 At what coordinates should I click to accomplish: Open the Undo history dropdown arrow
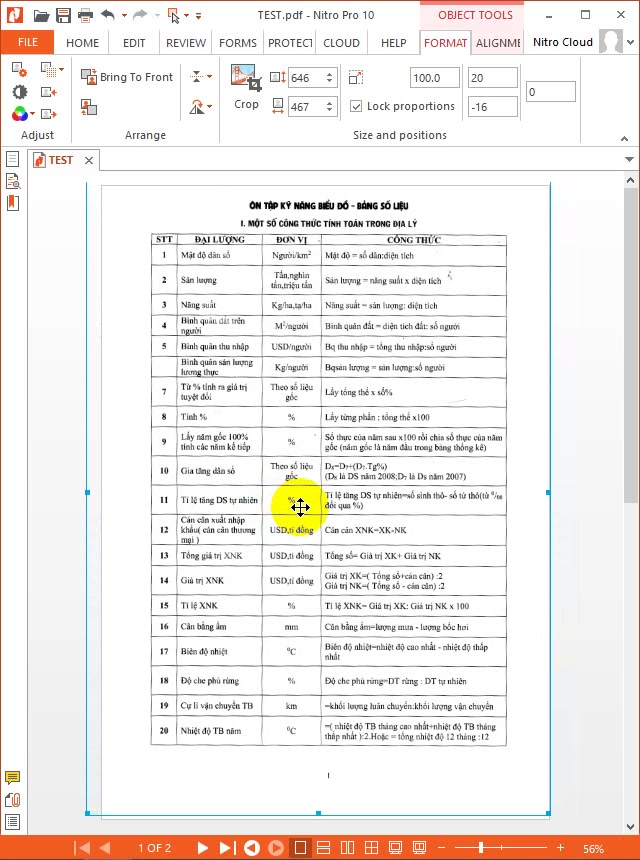(x=124, y=15)
